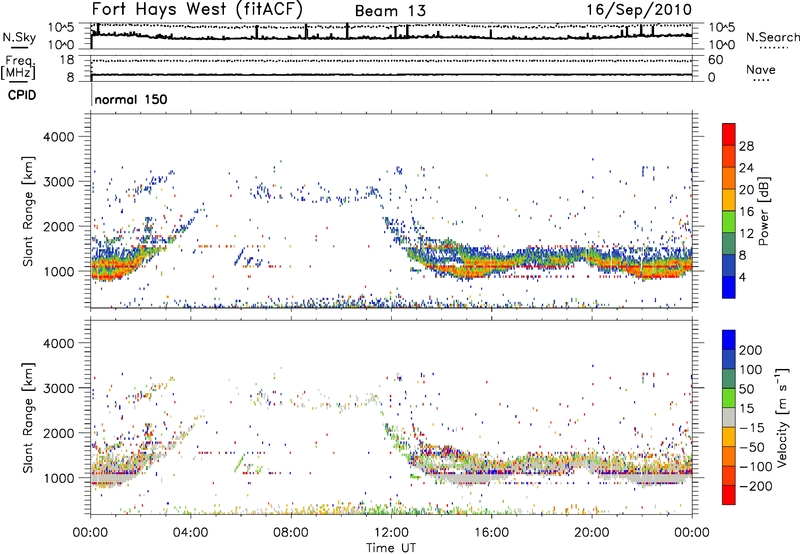Click the "60" tick on the Nave axis
This screenshot has height=554, width=800.
coord(715,60)
